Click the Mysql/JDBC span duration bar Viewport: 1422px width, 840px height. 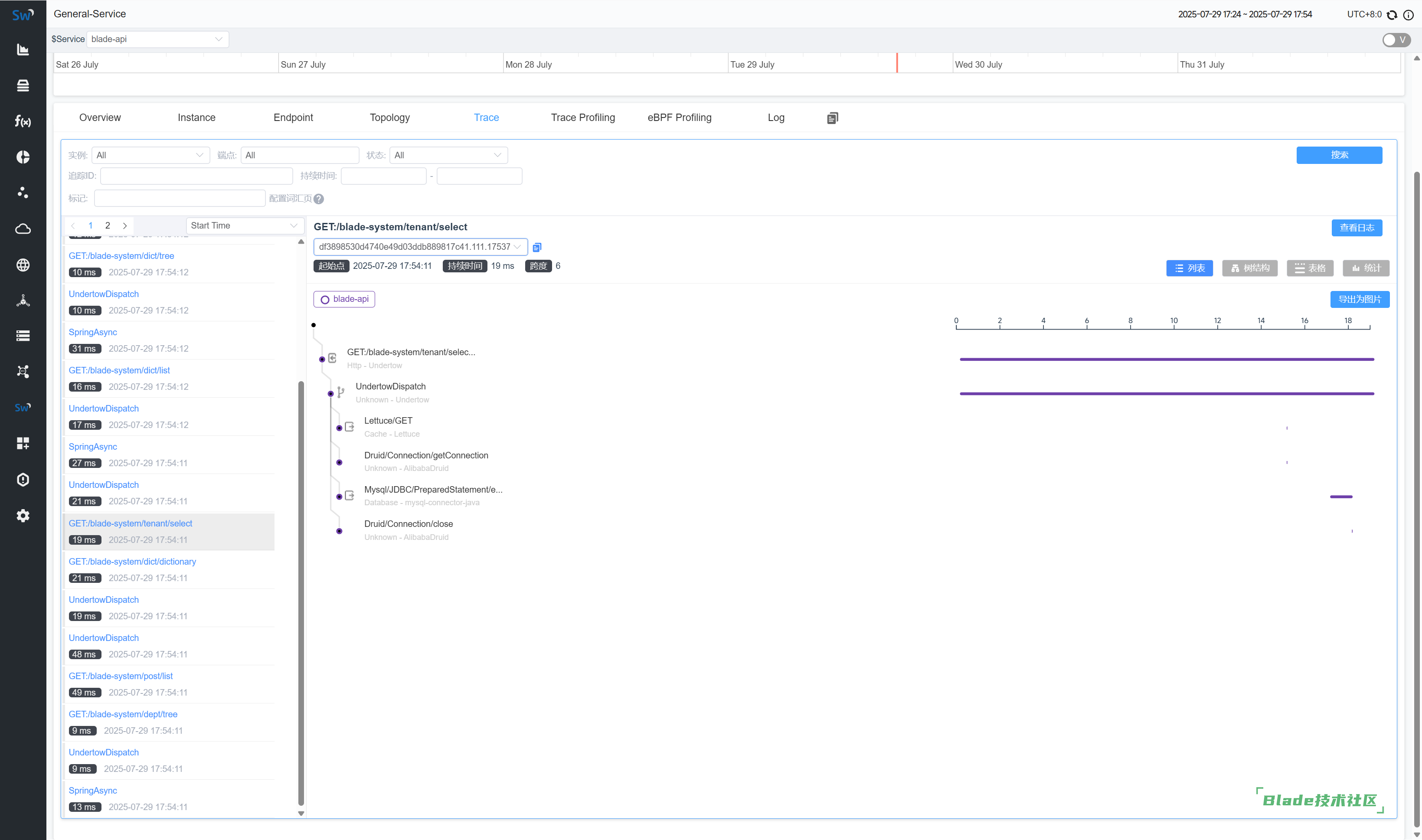pyautogui.click(x=1341, y=497)
